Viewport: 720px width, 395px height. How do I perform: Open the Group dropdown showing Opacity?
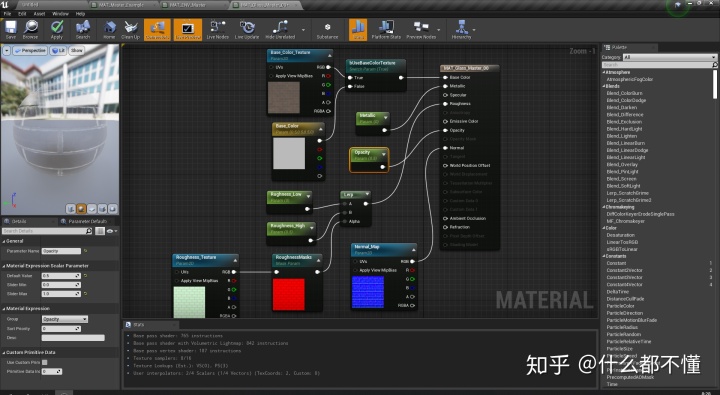tap(65, 319)
